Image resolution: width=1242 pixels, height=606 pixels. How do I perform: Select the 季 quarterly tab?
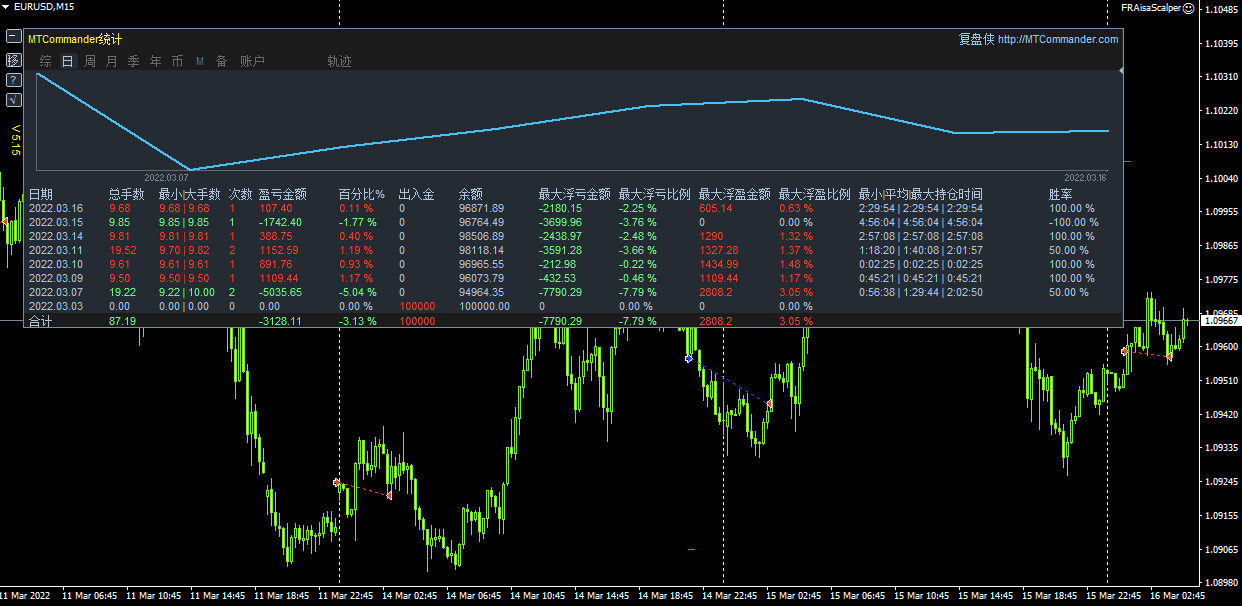click(133, 62)
